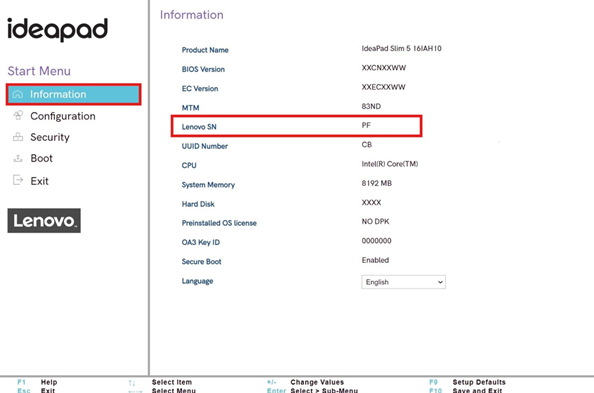Click the Start Menu heading

39,71
